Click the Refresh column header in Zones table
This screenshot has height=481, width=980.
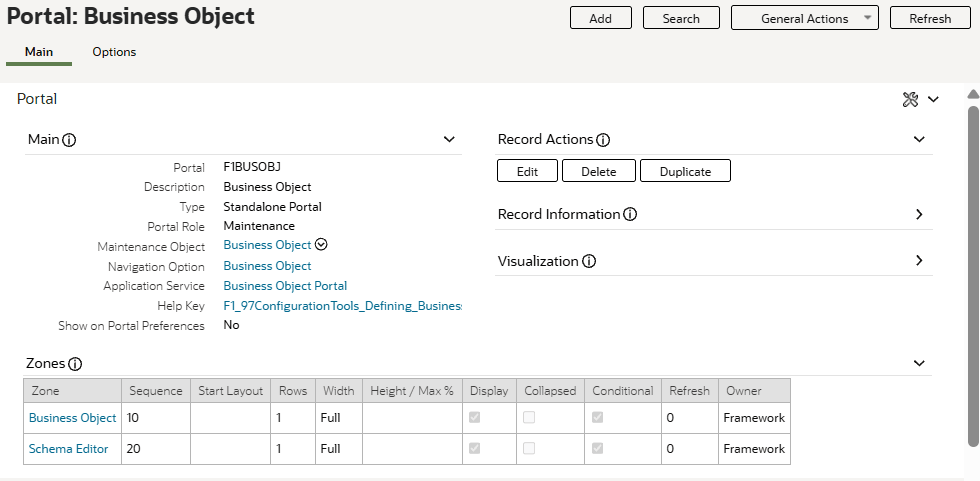tap(689, 391)
